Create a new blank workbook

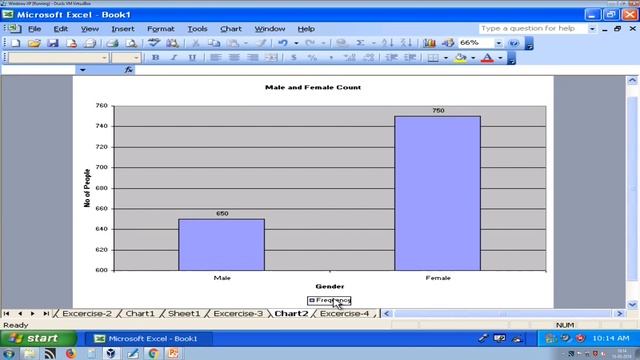16,43
